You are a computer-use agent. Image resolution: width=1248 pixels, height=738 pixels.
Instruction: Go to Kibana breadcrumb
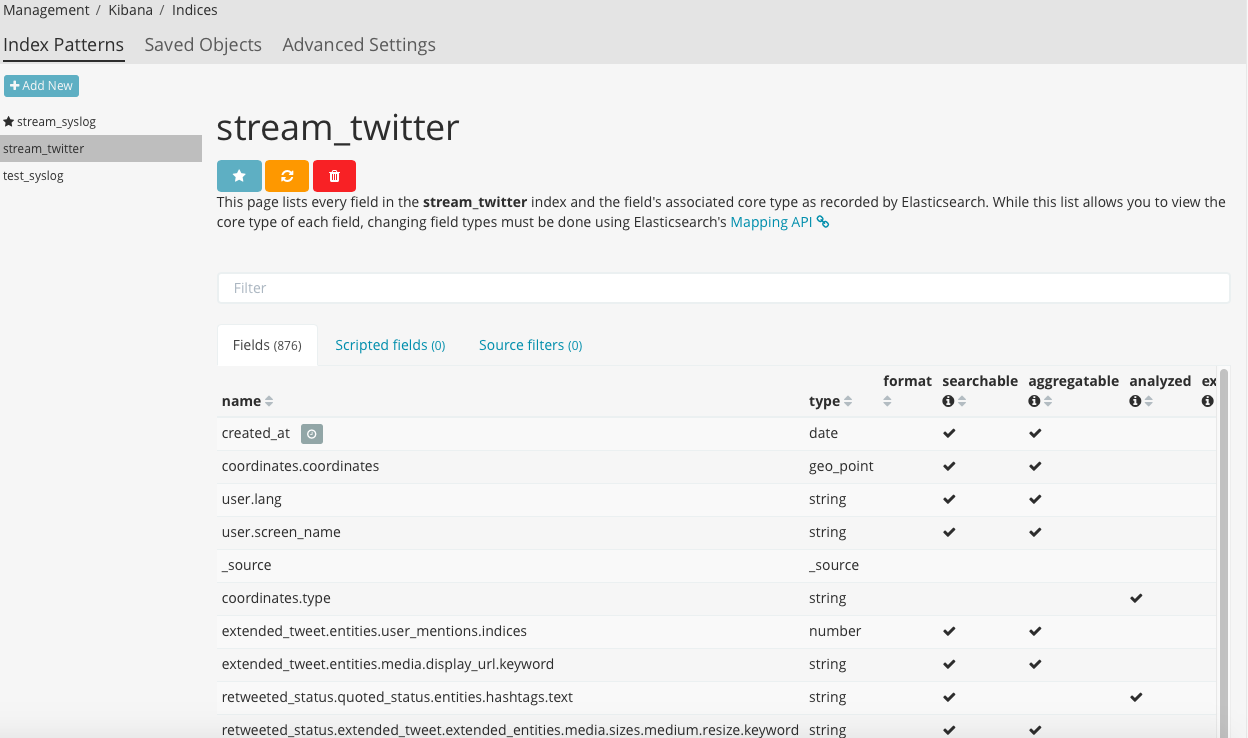[x=130, y=10]
